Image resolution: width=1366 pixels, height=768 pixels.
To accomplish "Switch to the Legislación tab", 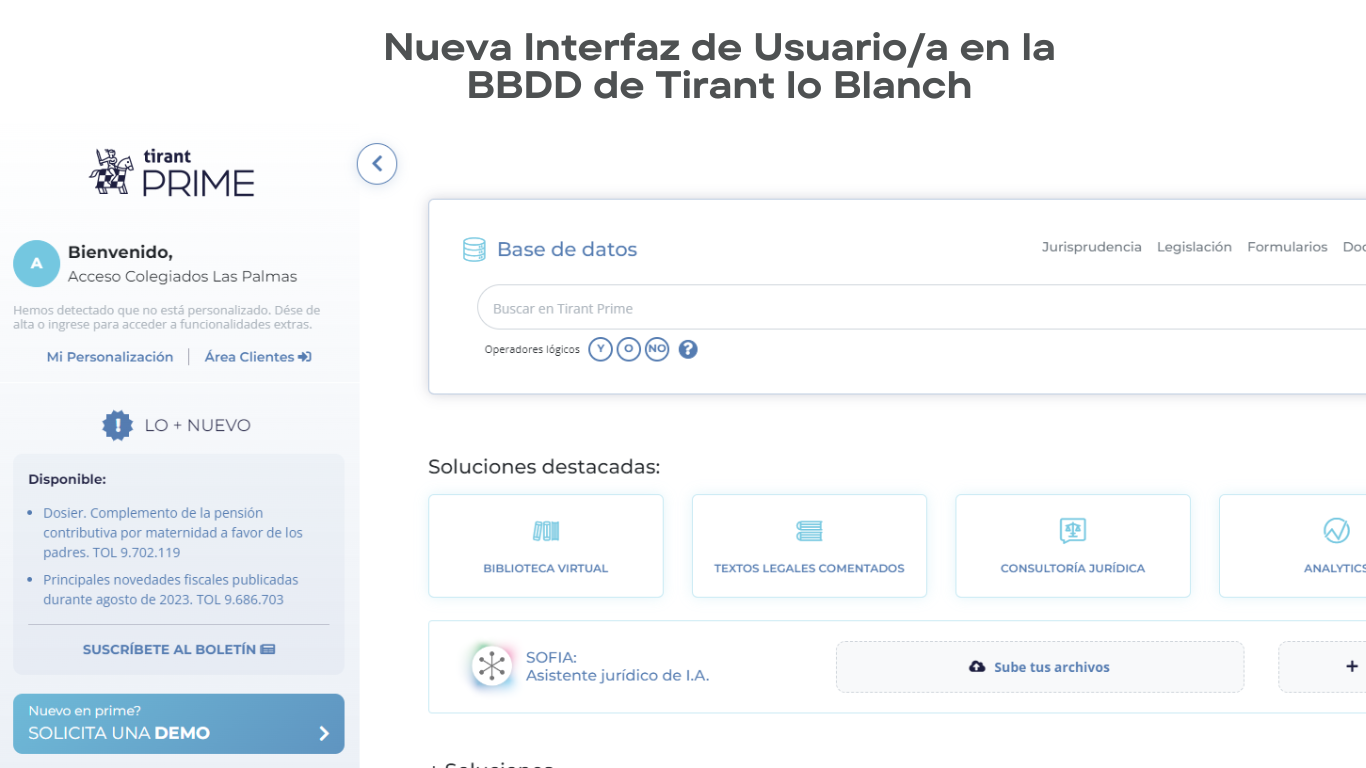I will pos(1194,247).
